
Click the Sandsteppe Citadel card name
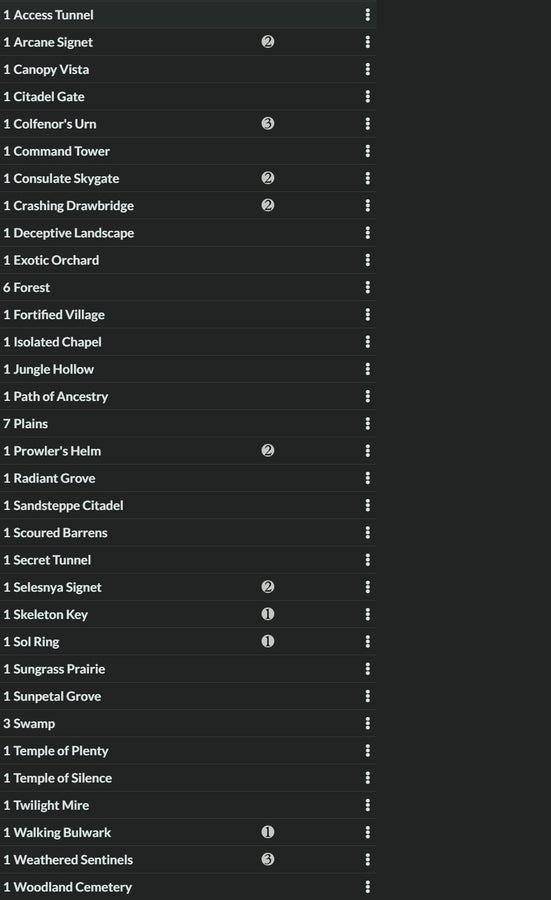pos(68,506)
